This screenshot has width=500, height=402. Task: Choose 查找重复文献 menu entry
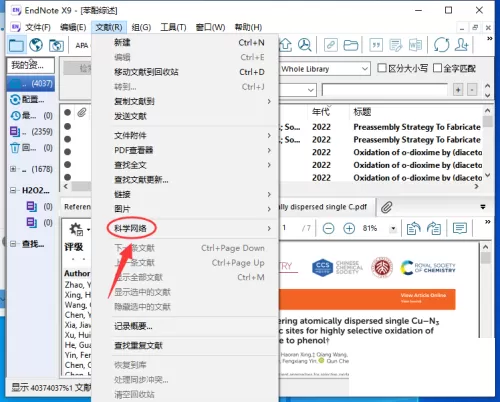point(185,346)
